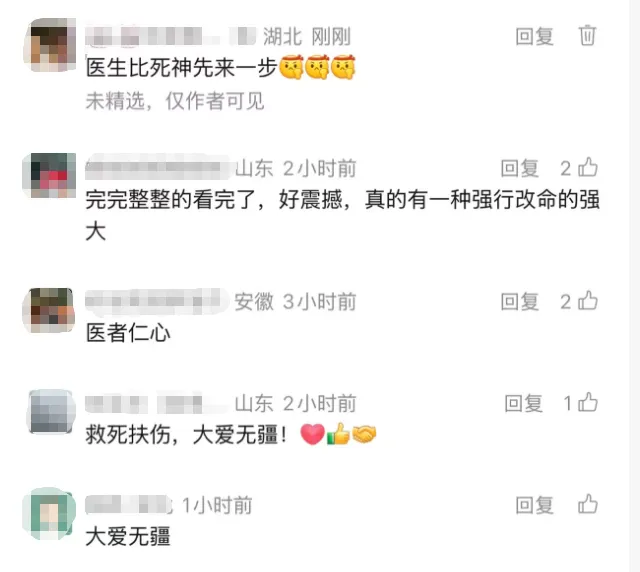The image size is (640, 572).
Task: Reply to the '完完整整的看完了' comment
Action: point(520,168)
